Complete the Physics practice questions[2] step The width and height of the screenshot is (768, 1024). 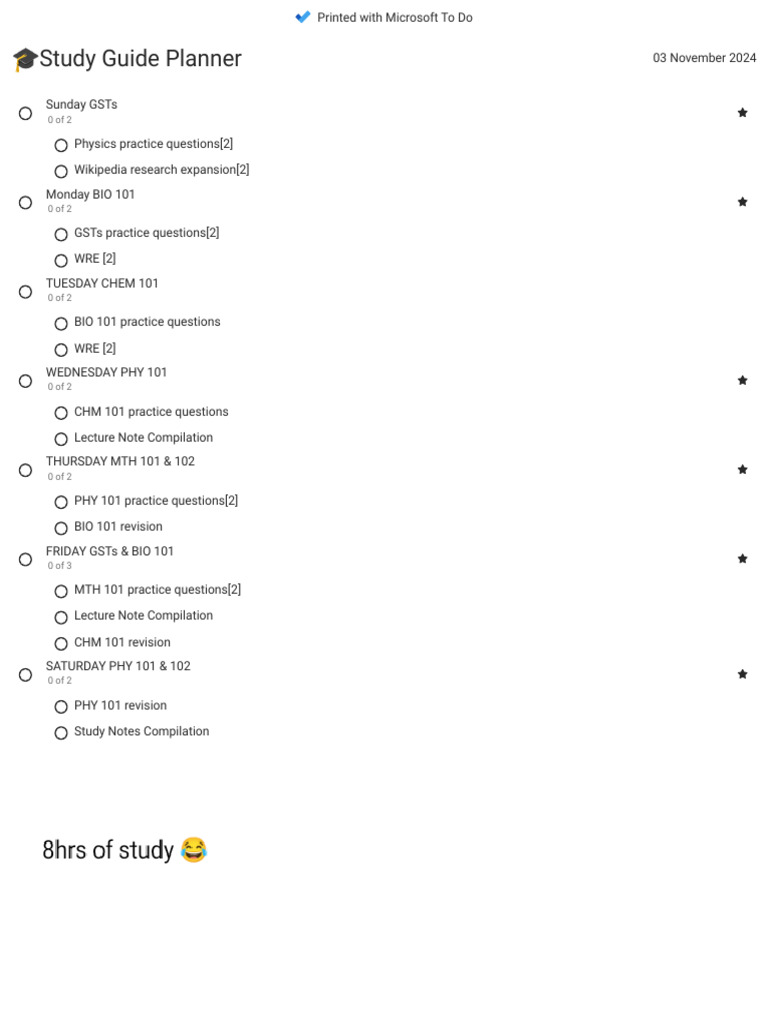coord(61,145)
